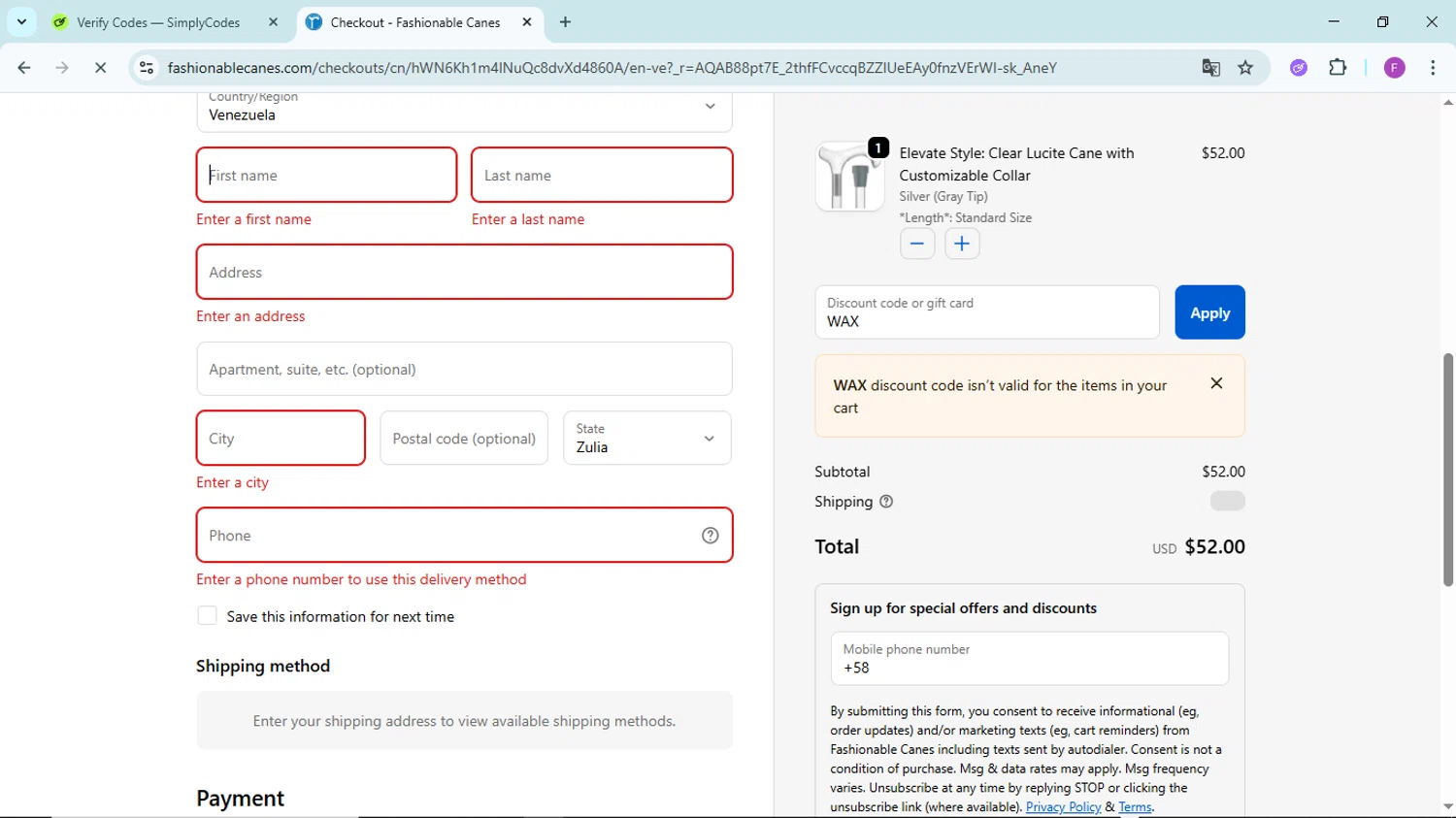Translate this page icon
The height and width of the screenshot is (818, 1456).
(x=1210, y=68)
